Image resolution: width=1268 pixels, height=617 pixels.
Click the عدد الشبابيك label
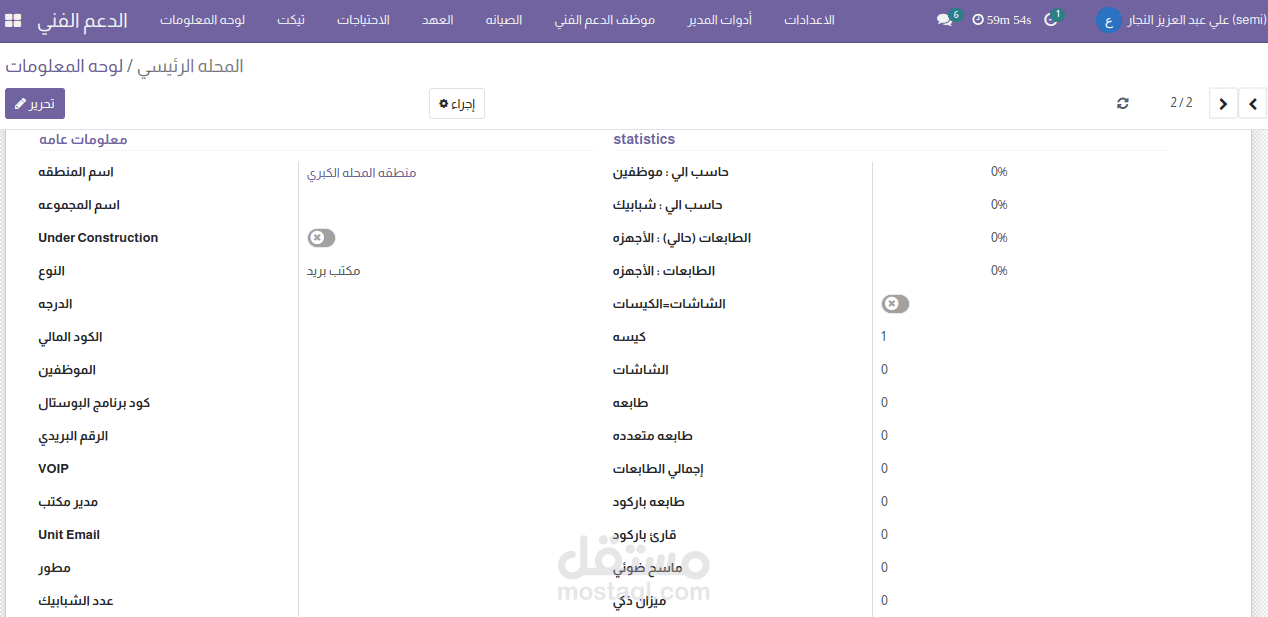76,601
